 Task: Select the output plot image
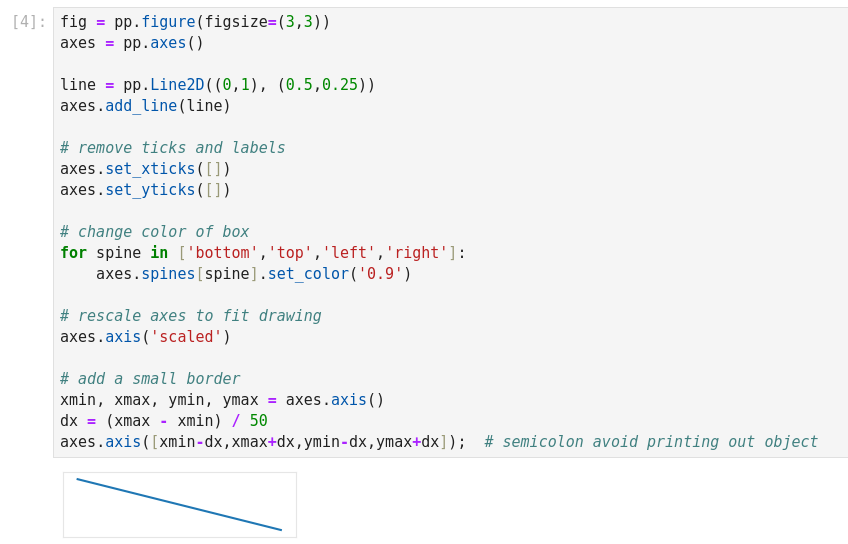pyautogui.click(x=180, y=505)
